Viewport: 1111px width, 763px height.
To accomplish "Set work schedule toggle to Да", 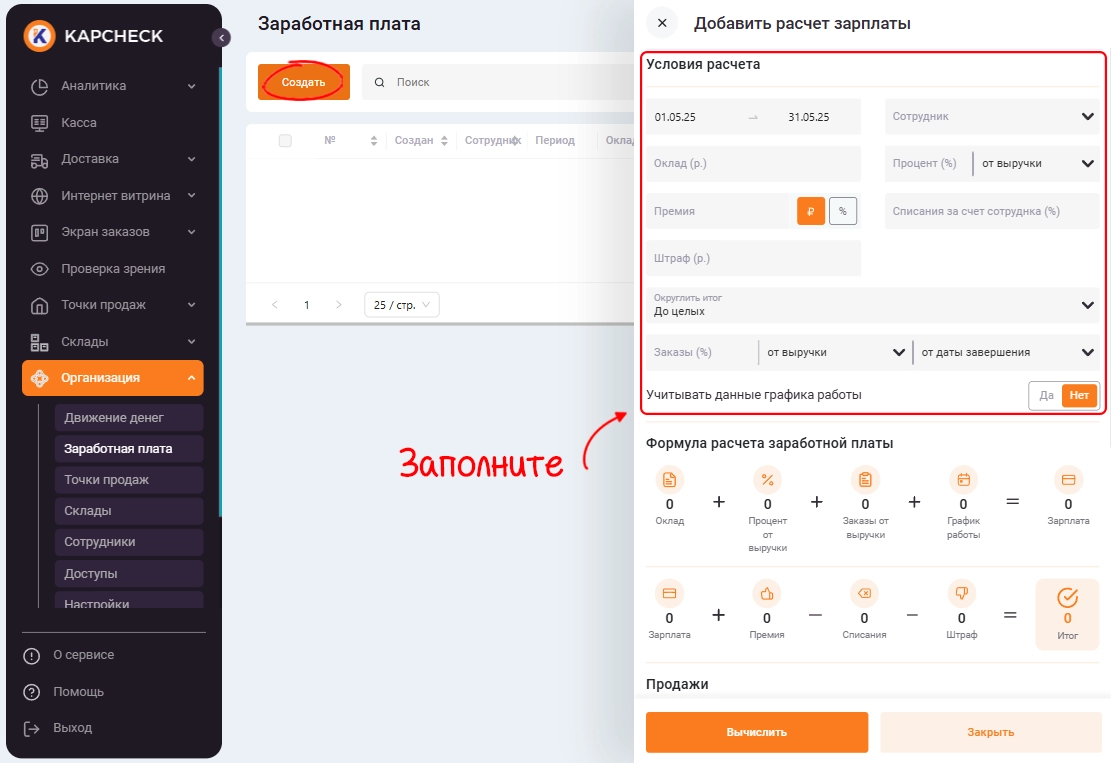I will (x=1046, y=395).
